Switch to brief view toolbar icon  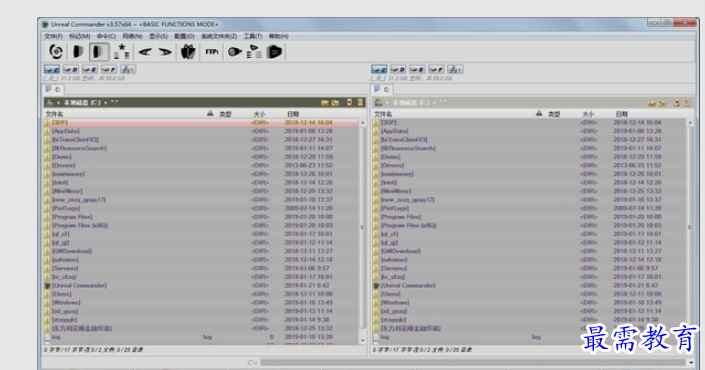(x=78, y=52)
